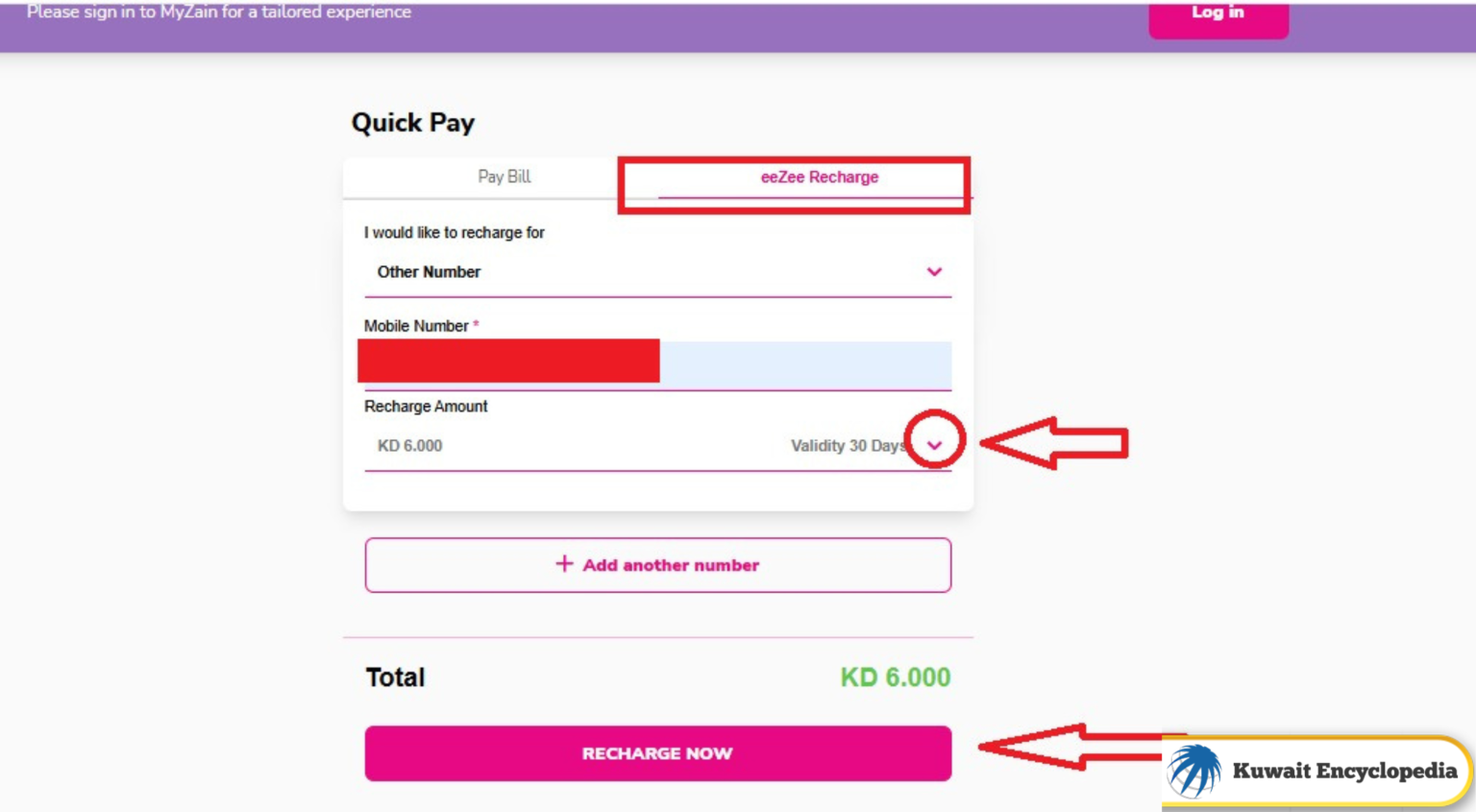Click the 'Validity 30 Days' label
The height and width of the screenshot is (812, 1476).
tap(849, 445)
